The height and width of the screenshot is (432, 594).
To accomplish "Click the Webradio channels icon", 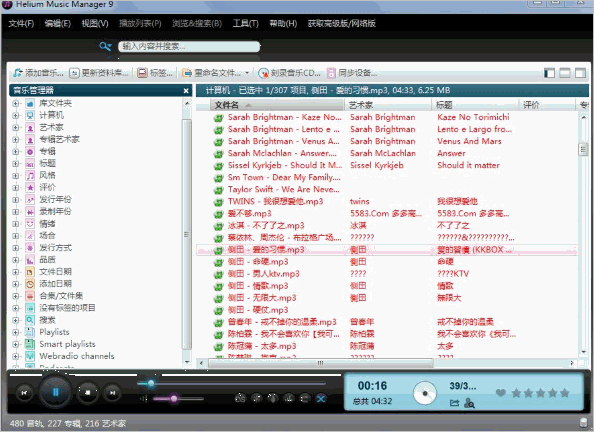I will (x=30, y=356).
